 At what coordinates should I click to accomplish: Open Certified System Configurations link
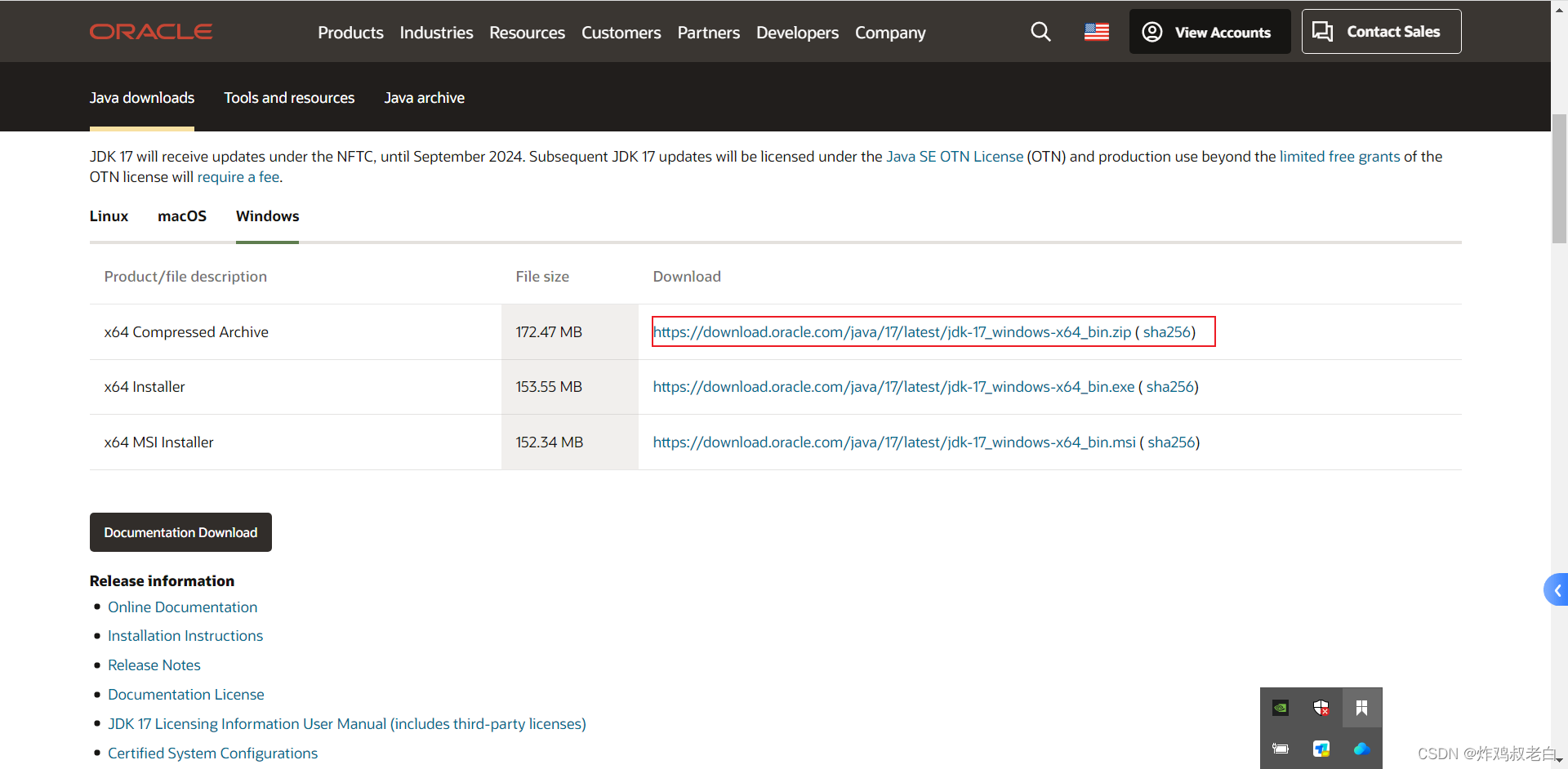point(212,753)
